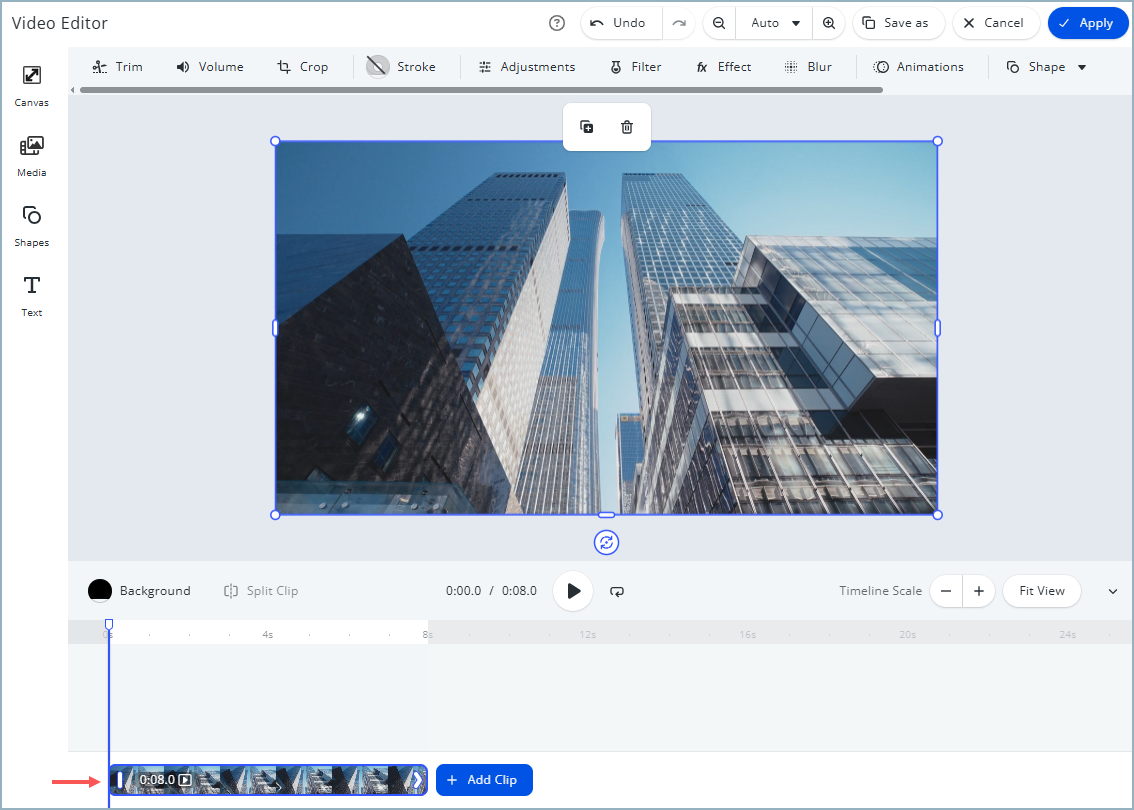Collapse the timeline panel with chevron

tap(1113, 591)
